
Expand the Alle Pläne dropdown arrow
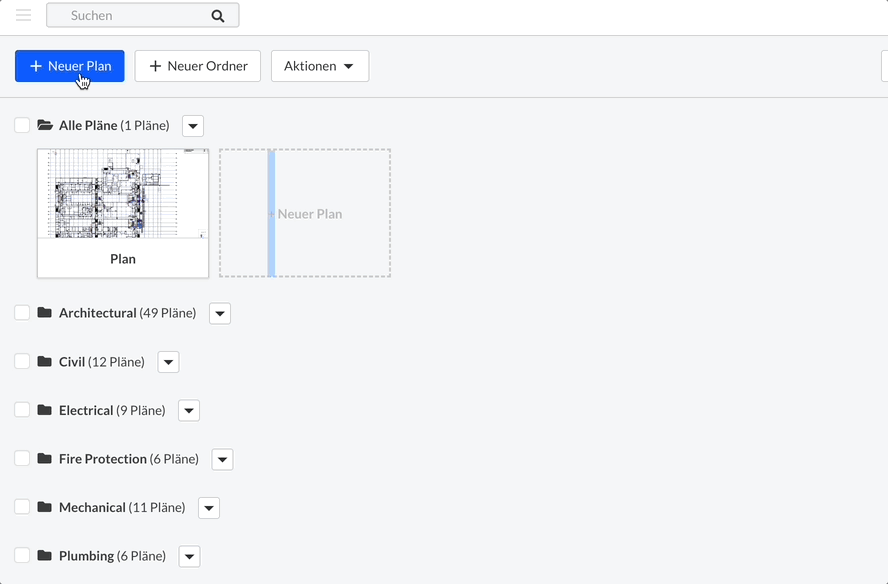click(x=192, y=125)
